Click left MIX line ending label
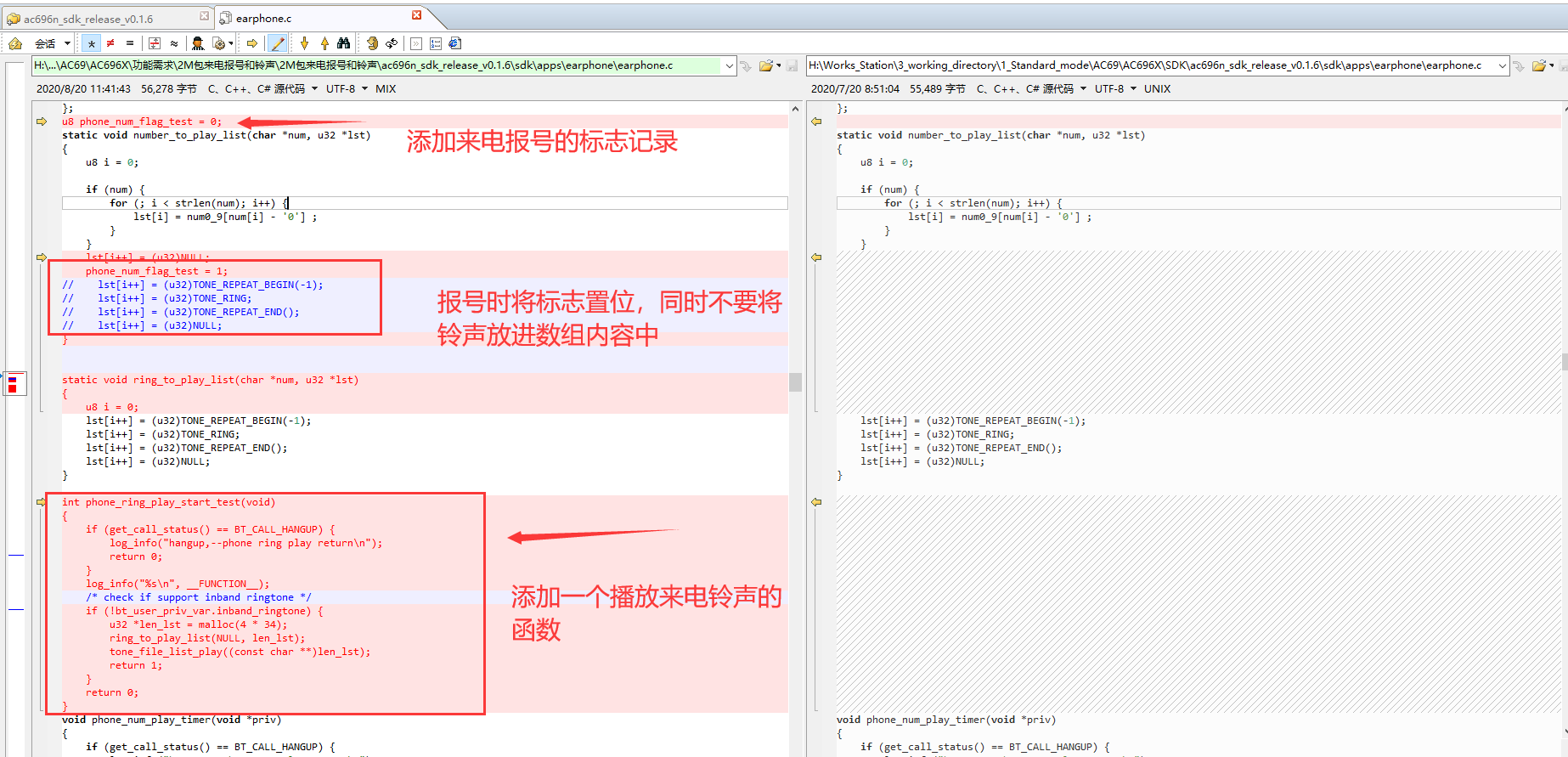Screen dimensions: 1568x757 point(386,89)
